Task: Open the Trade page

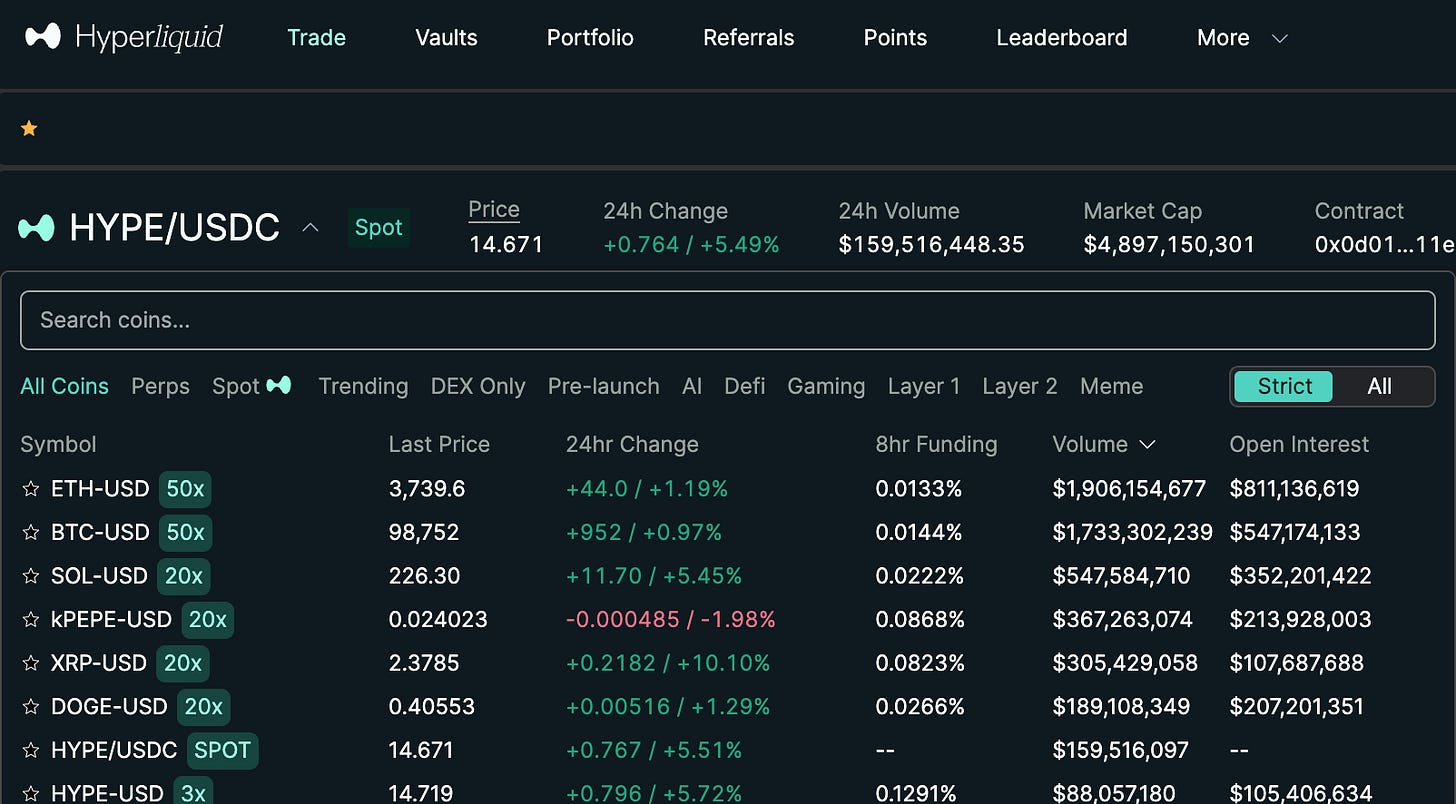Action: point(316,38)
